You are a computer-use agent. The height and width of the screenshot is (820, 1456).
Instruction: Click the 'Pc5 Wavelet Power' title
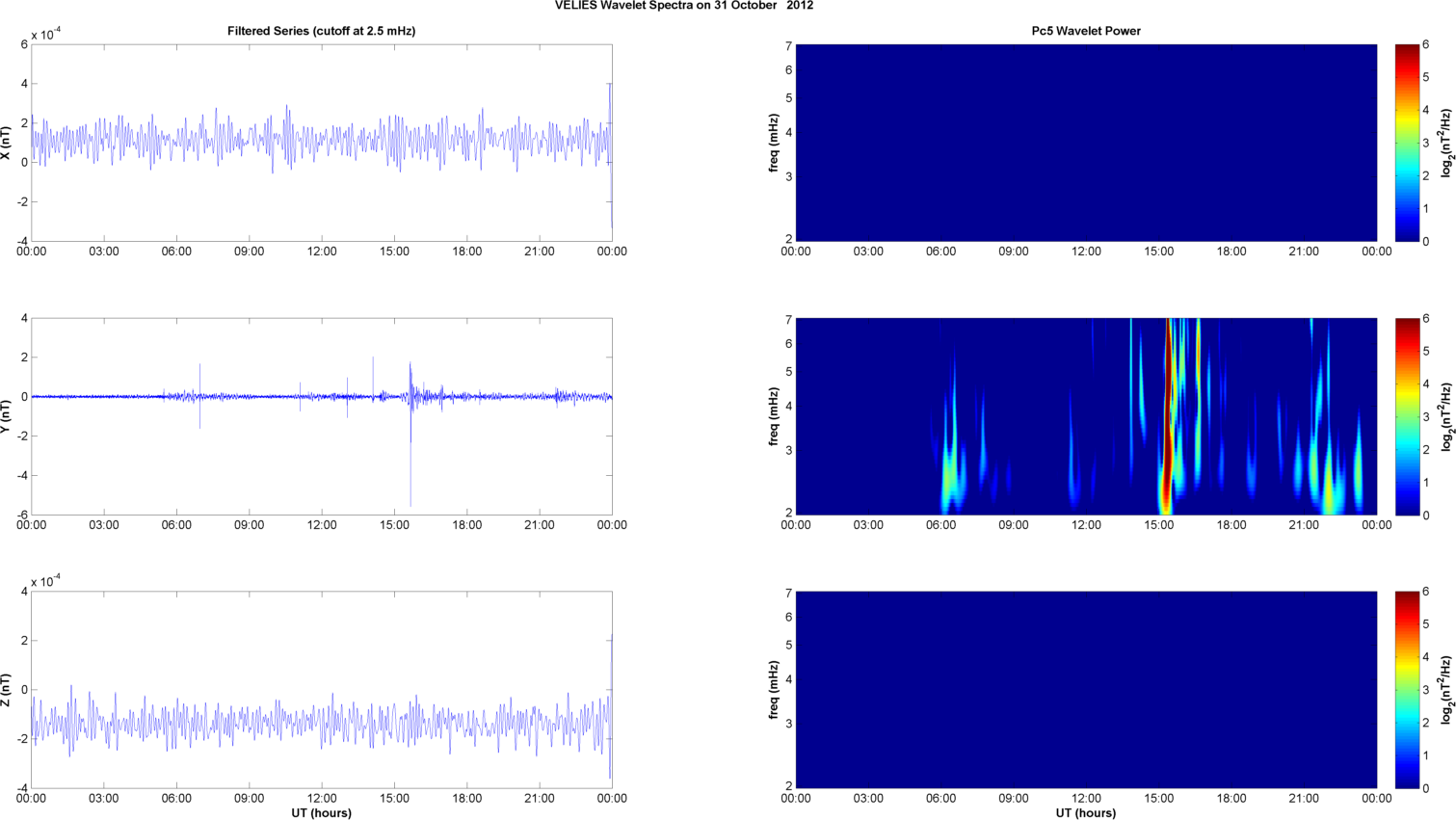(x=1086, y=31)
